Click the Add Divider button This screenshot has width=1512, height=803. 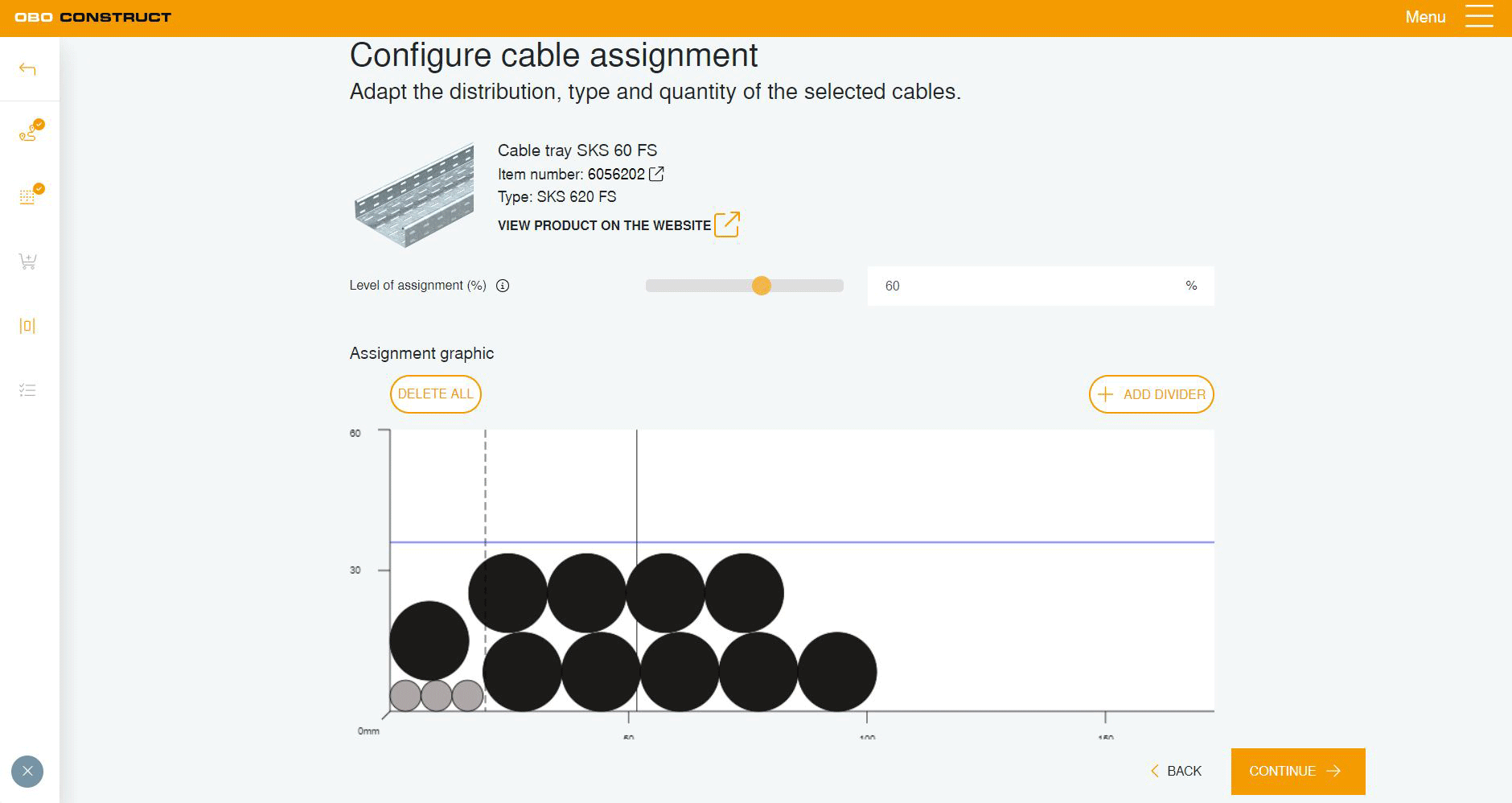click(1151, 394)
